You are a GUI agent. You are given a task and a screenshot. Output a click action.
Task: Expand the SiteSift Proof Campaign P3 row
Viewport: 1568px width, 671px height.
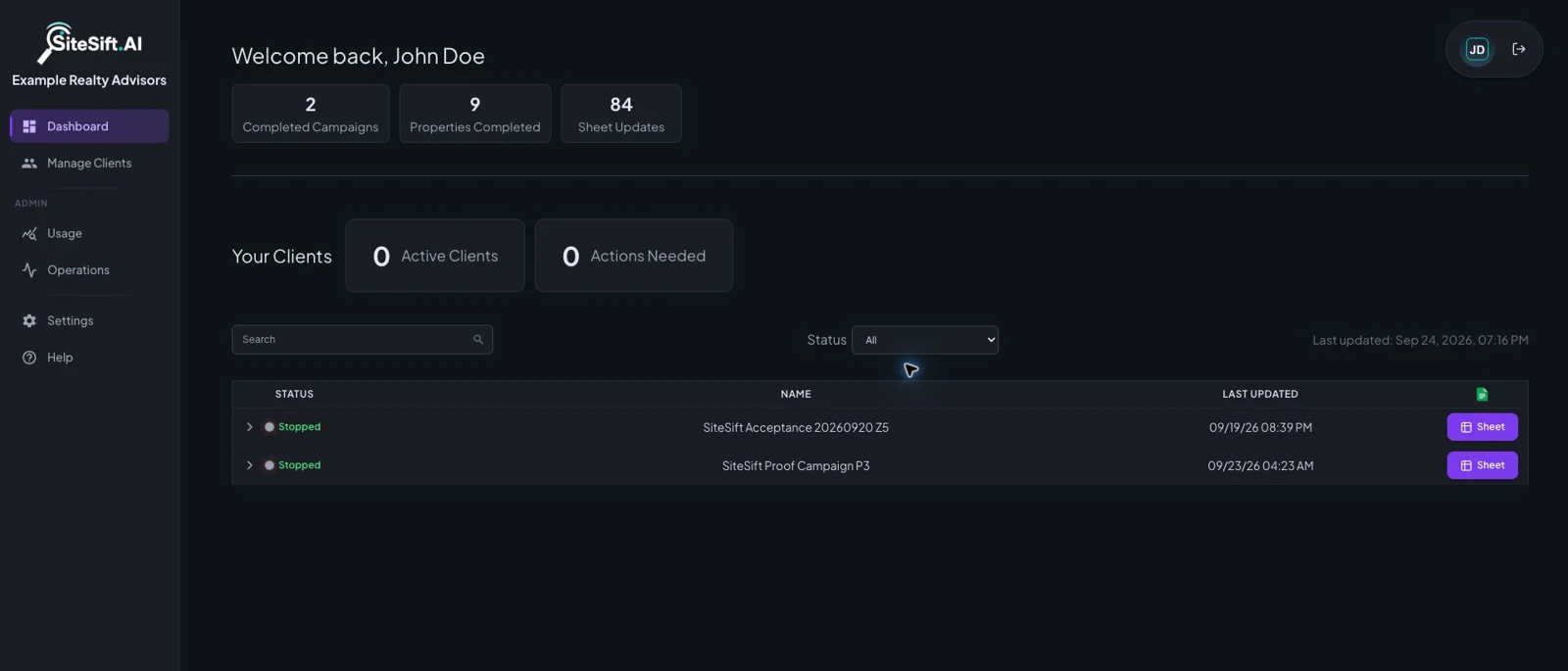click(x=249, y=465)
